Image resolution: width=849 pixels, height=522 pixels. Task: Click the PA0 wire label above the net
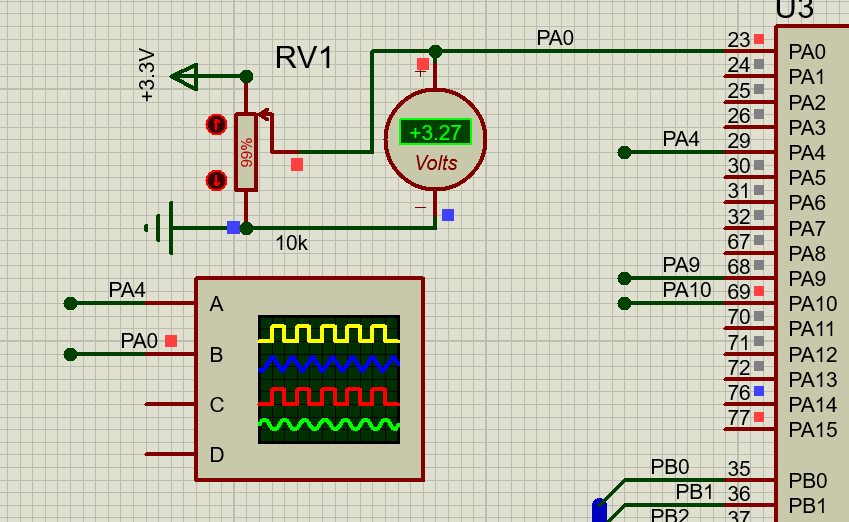point(555,38)
